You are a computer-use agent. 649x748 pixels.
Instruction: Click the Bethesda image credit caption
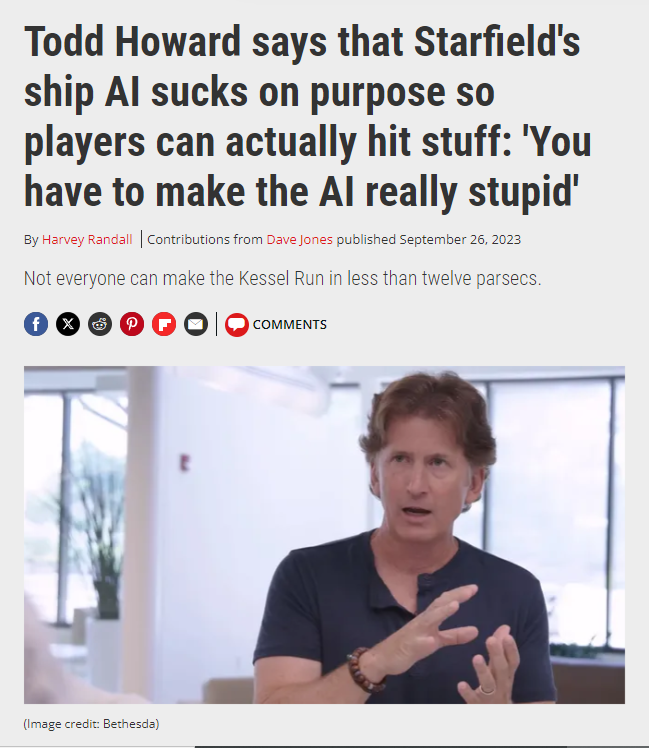coord(91,724)
